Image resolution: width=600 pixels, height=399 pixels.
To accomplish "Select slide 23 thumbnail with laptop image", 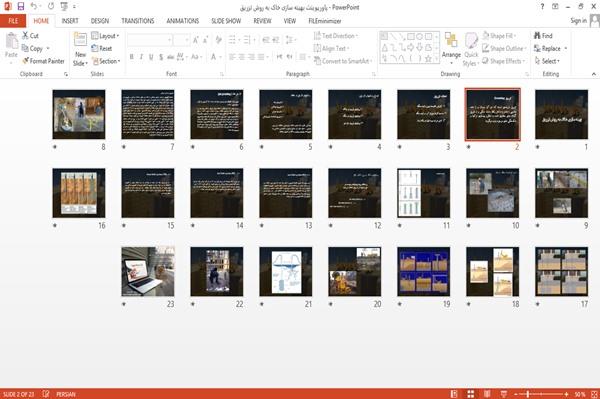I will 148,271.
